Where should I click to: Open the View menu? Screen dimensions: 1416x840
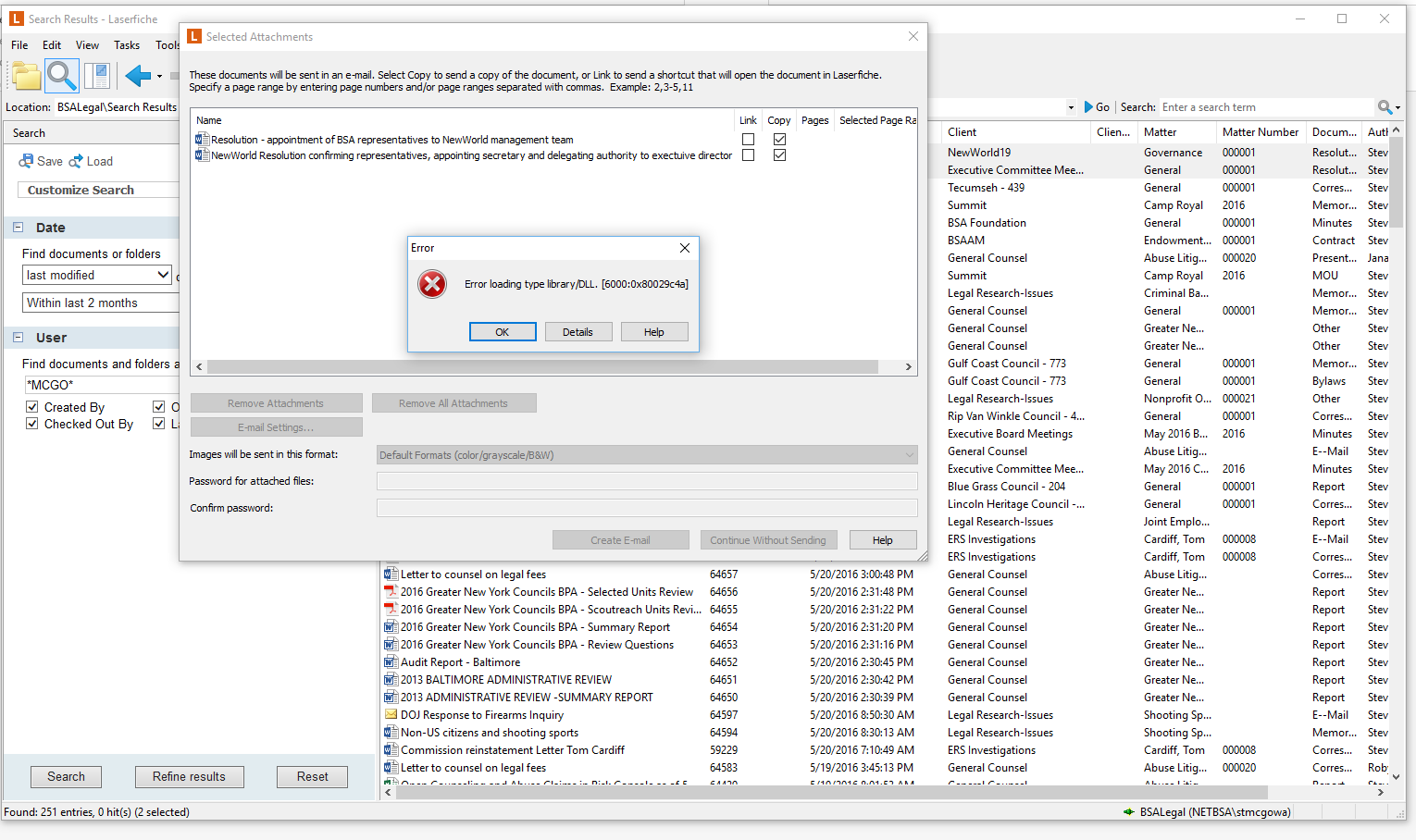coord(87,44)
